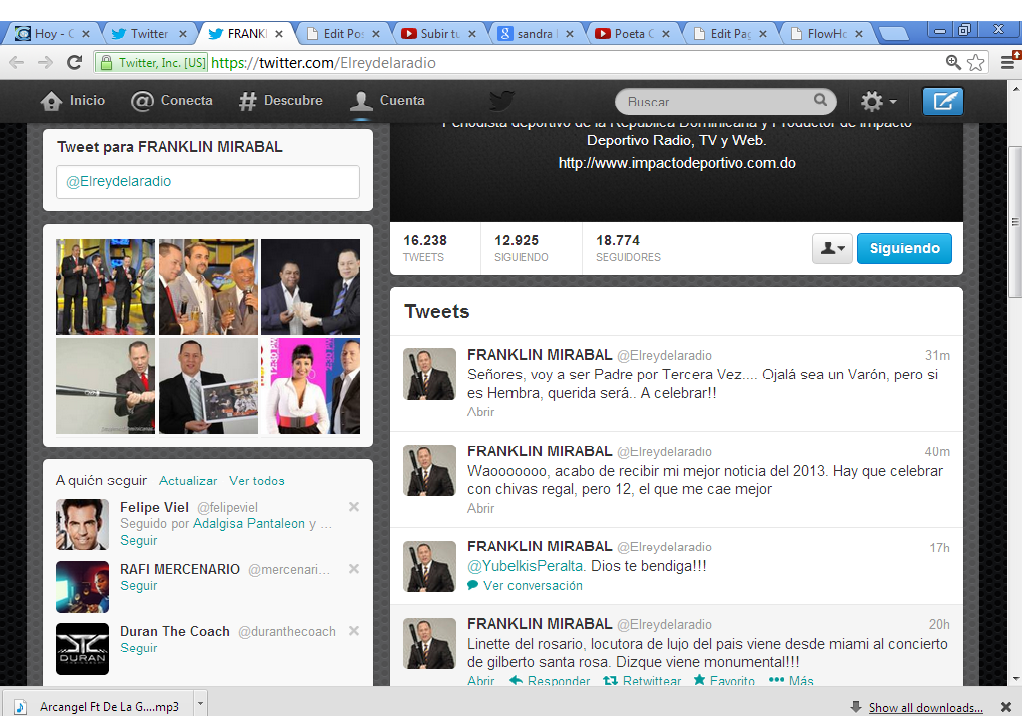Click the search magnifier in Buscar box
The height and width of the screenshot is (716, 1022).
pyautogui.click(x=820, y=100)
